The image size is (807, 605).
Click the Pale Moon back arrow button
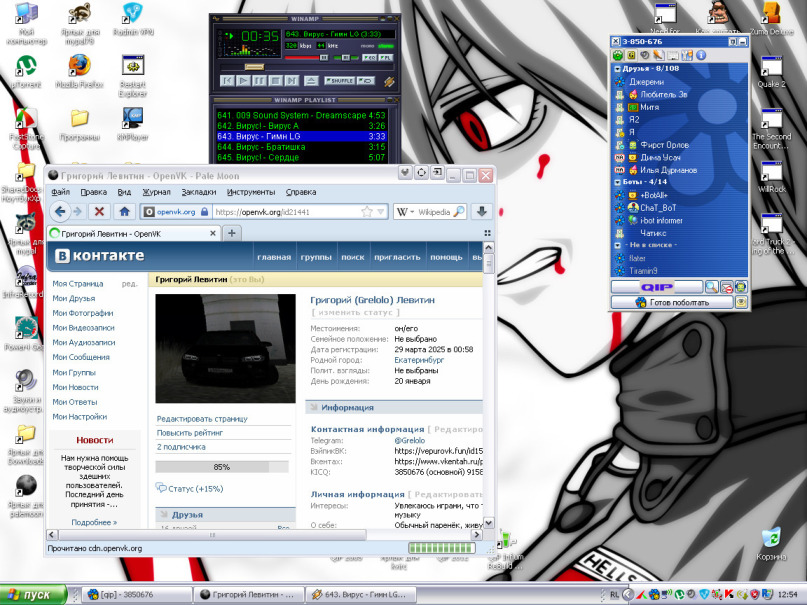point(60,211)
